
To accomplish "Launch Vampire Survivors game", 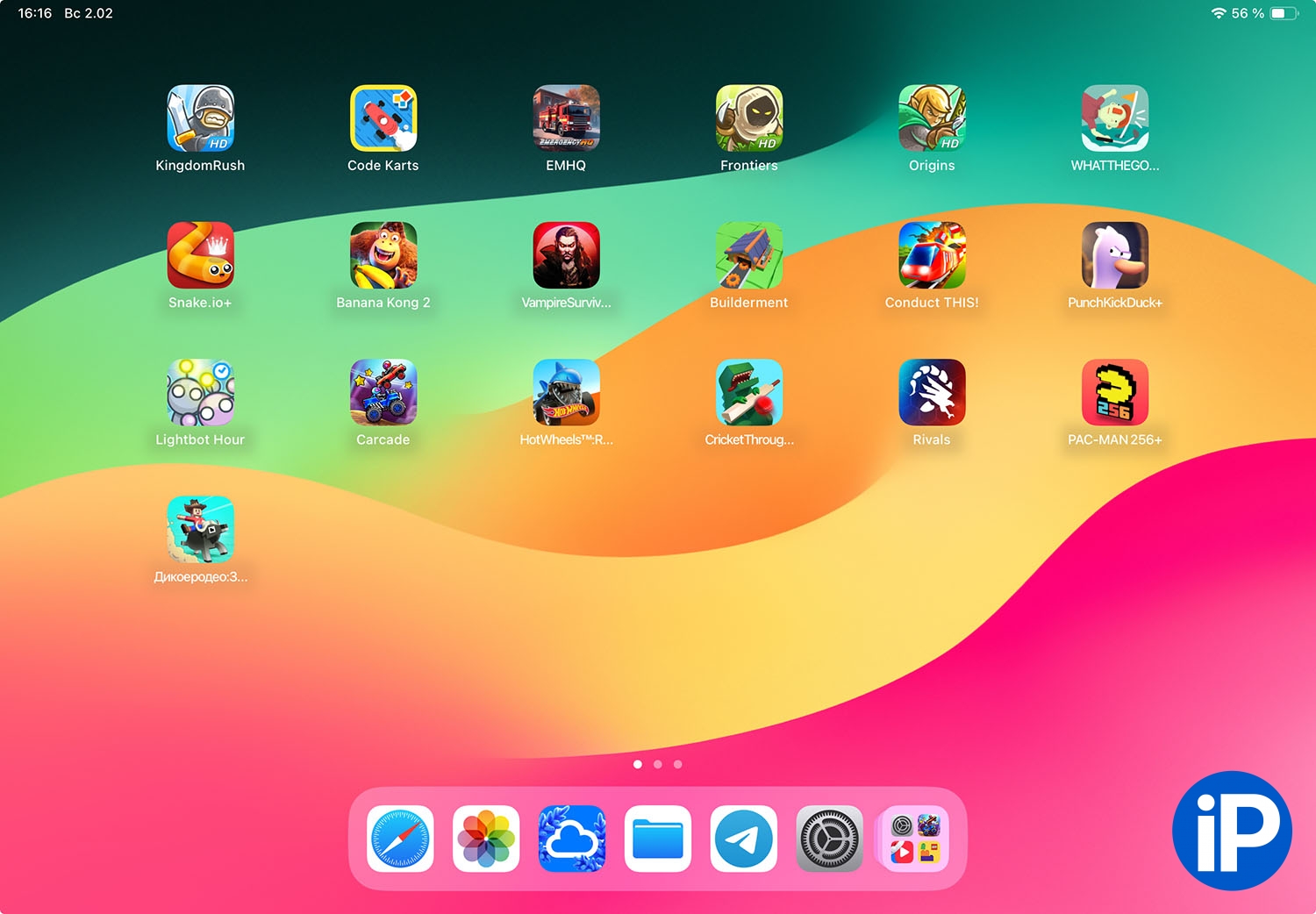I will pos(566,255).
